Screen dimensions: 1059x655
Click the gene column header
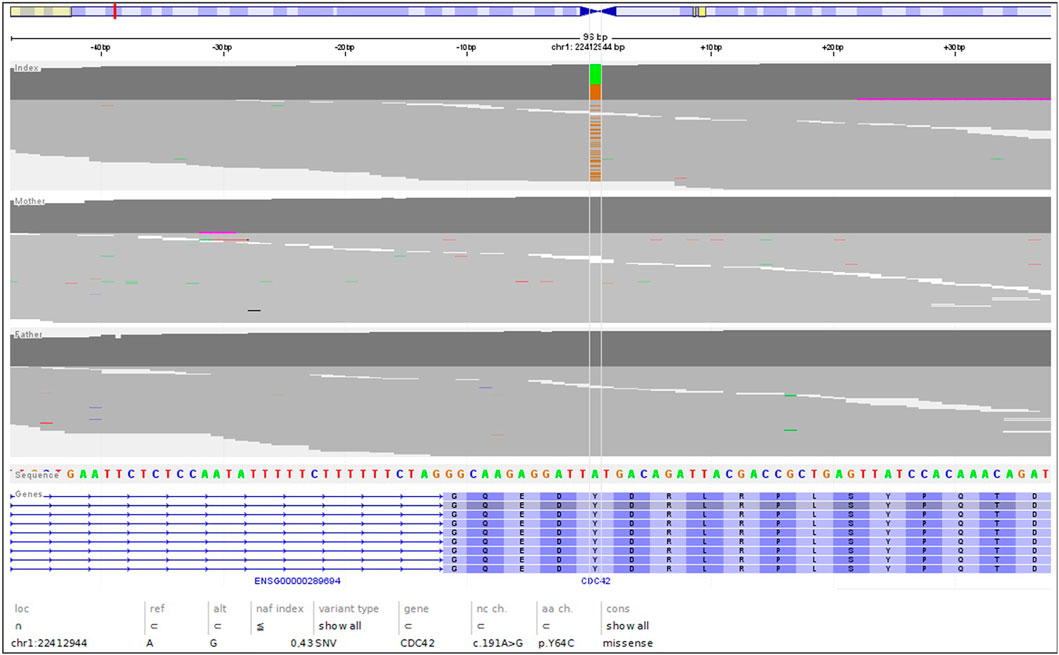pyautogui.click(x=416, y=609)
